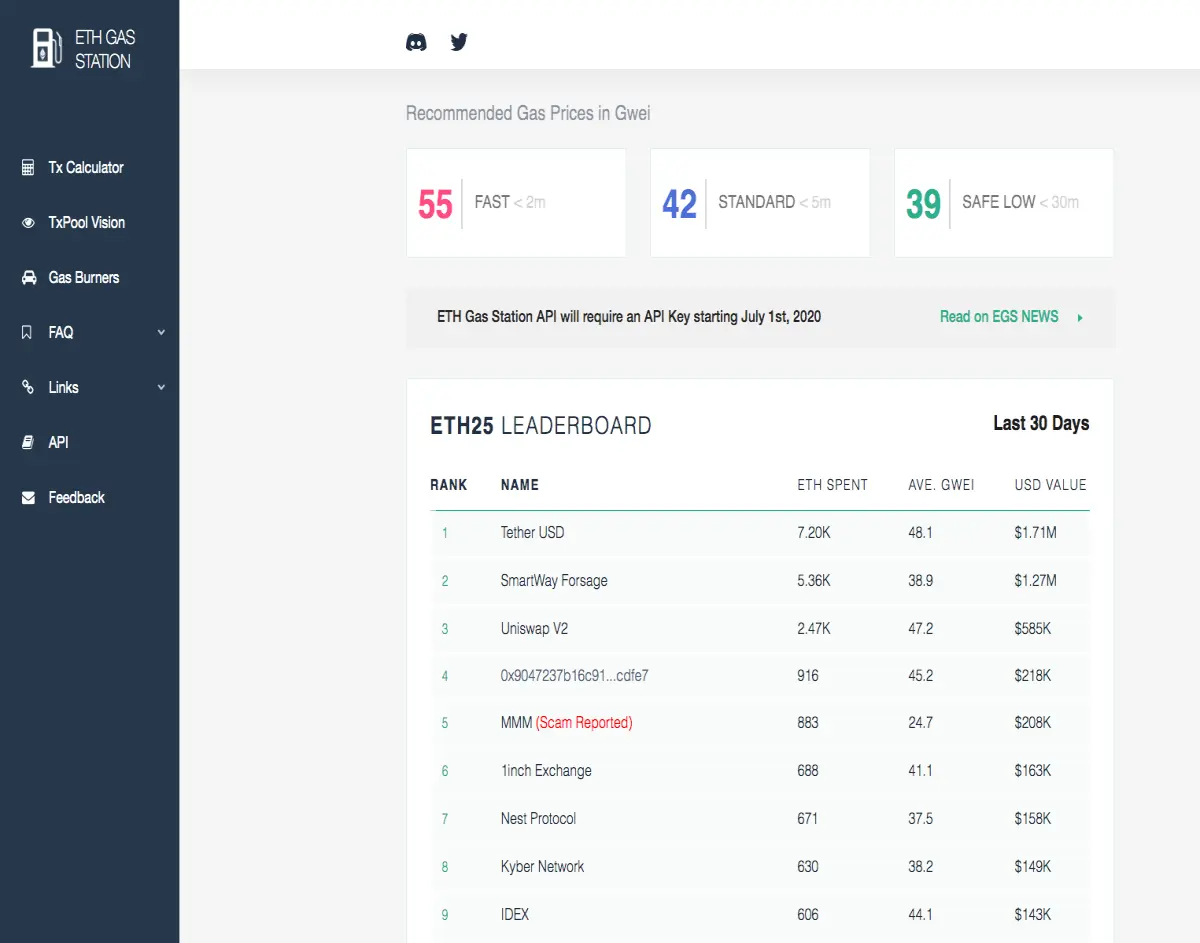Expand the FAQ submenu chevron
This screenshot has width=1200, height=943.
(x=161, y=332)
